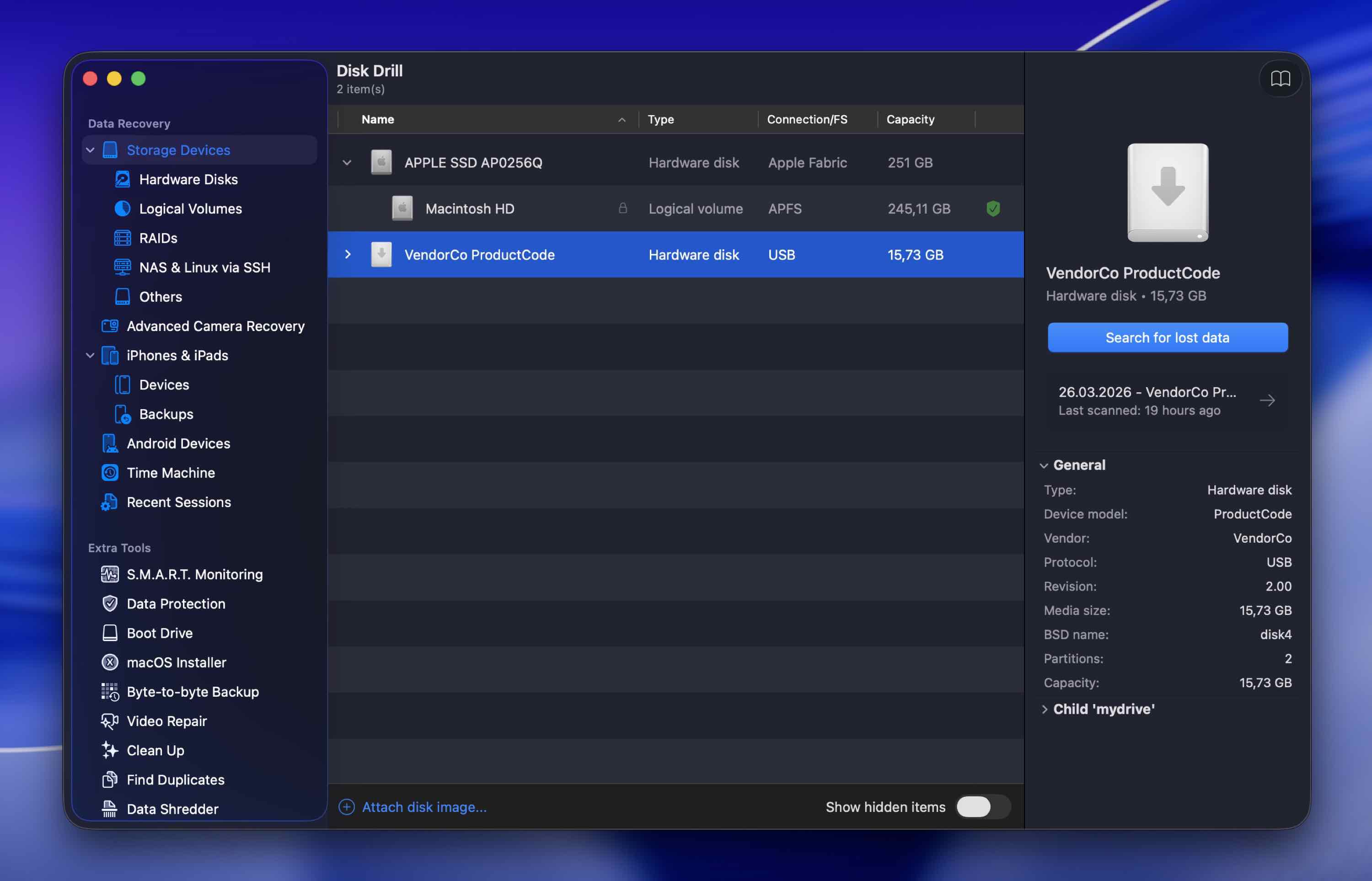Click the S.M.A.R.T. Monitoring icon
Screen dimensions: 1372x881
click(110, 574)
